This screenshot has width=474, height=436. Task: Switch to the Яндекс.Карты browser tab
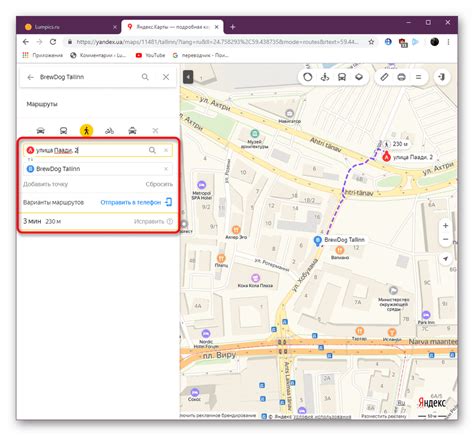pyautogui.click(x=172, y=27)
